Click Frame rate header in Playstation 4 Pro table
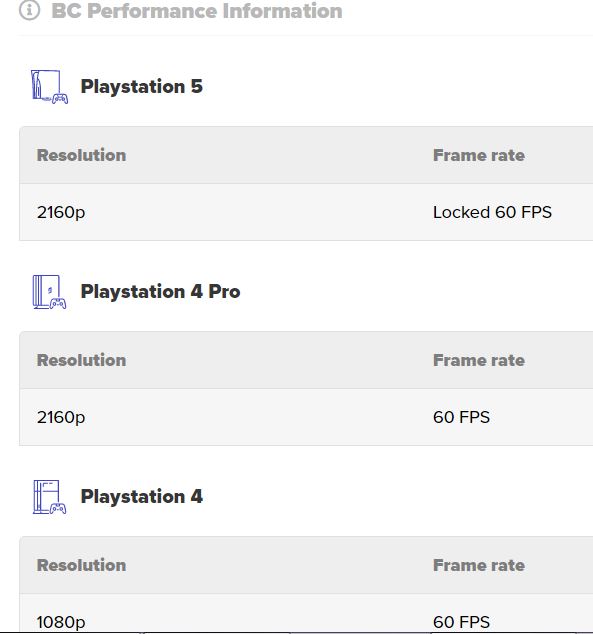593x634 pixels. pos(479,360)
